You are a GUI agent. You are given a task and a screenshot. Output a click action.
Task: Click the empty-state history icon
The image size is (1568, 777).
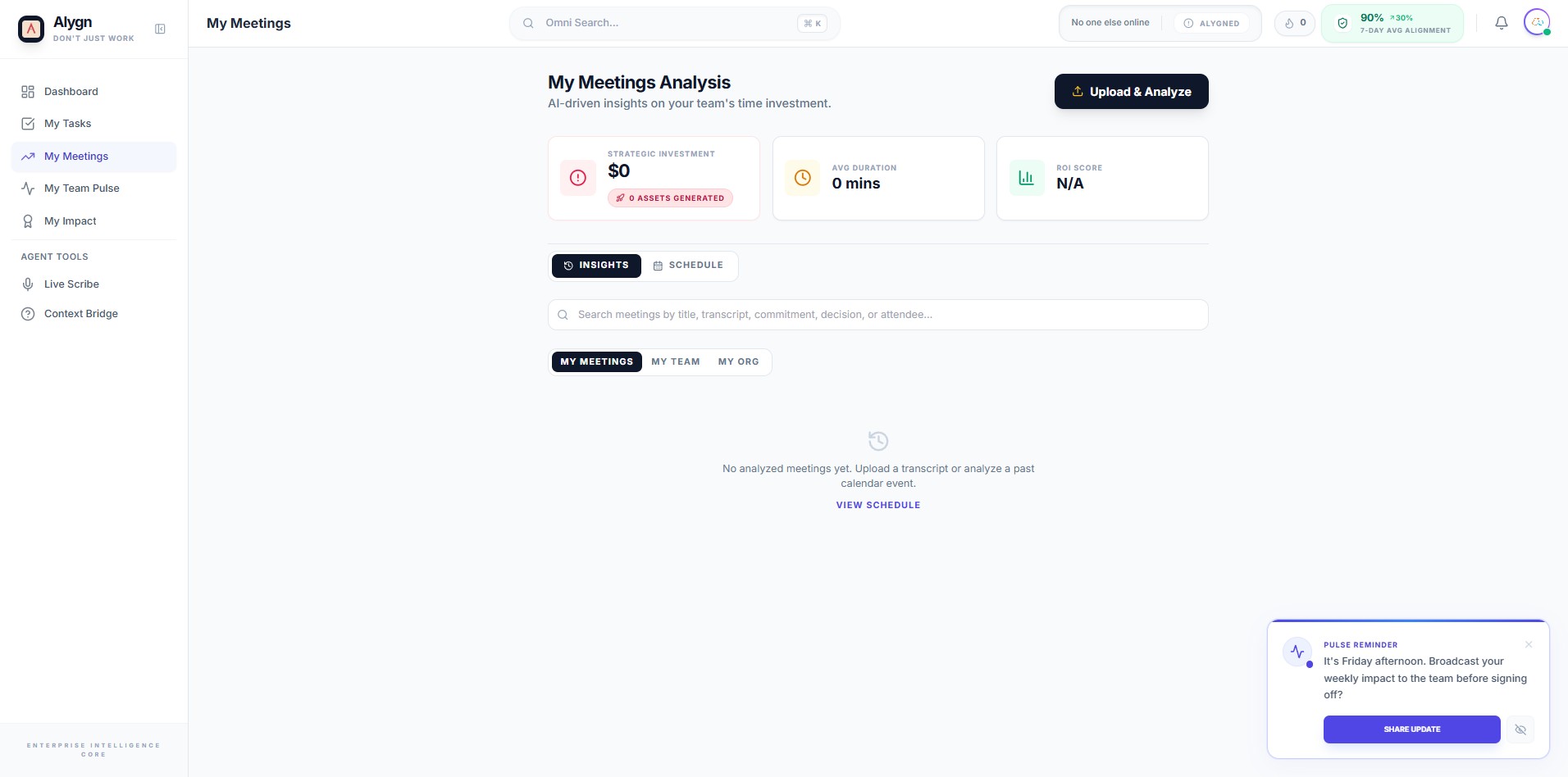click(x=878, y=441)
